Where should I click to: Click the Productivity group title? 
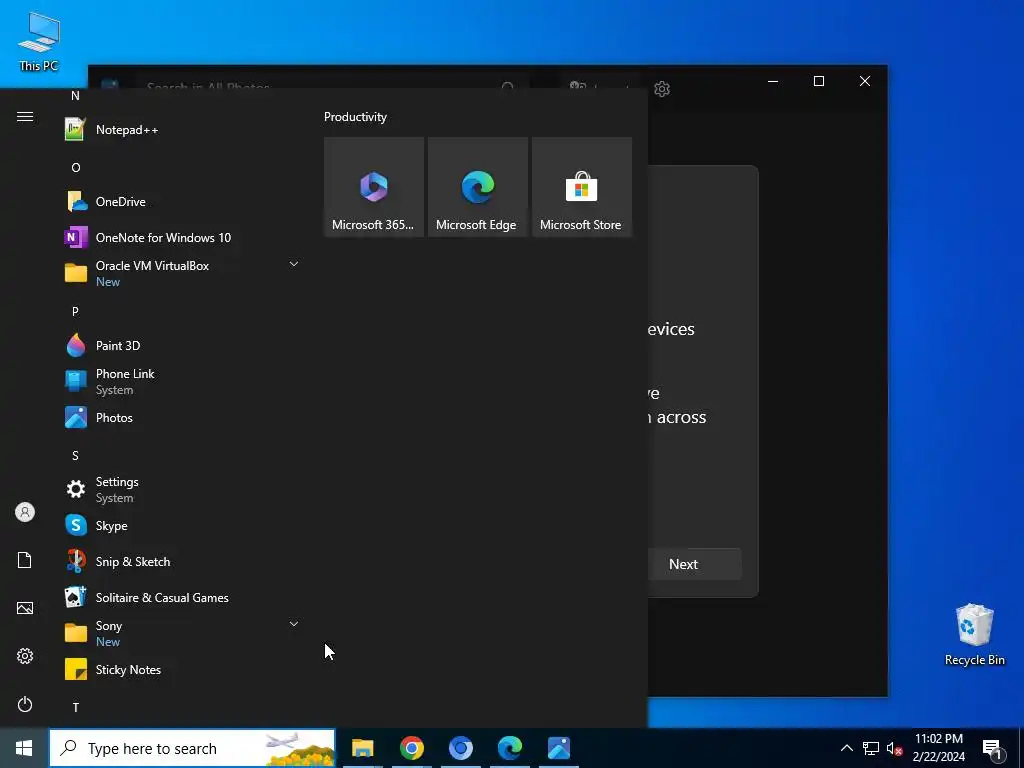[x=355, y=117]
